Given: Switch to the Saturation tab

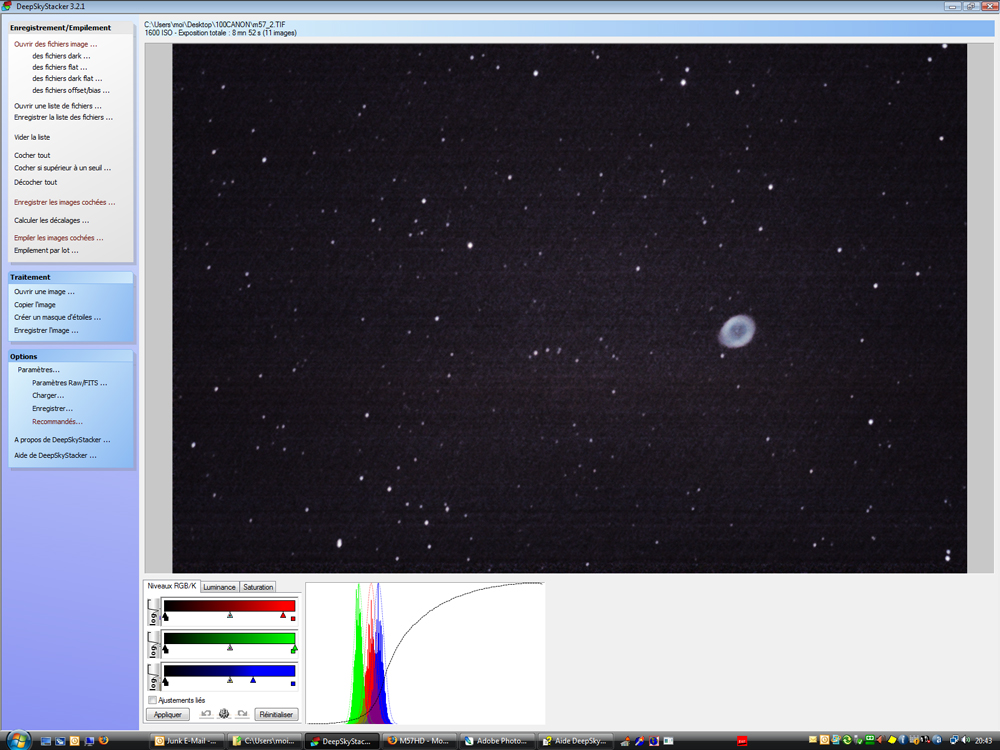Looking at the screenshot, I should [258, 587].
